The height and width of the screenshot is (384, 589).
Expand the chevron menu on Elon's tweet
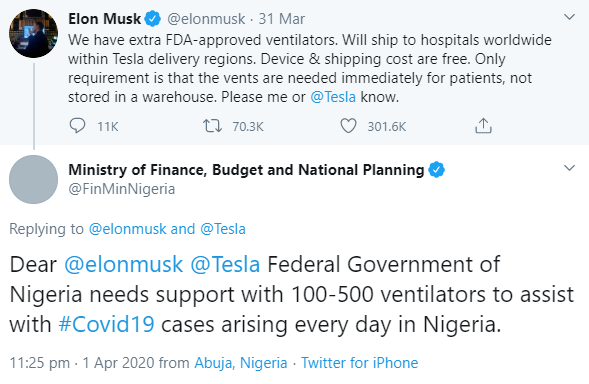click(x=569, y=17)
